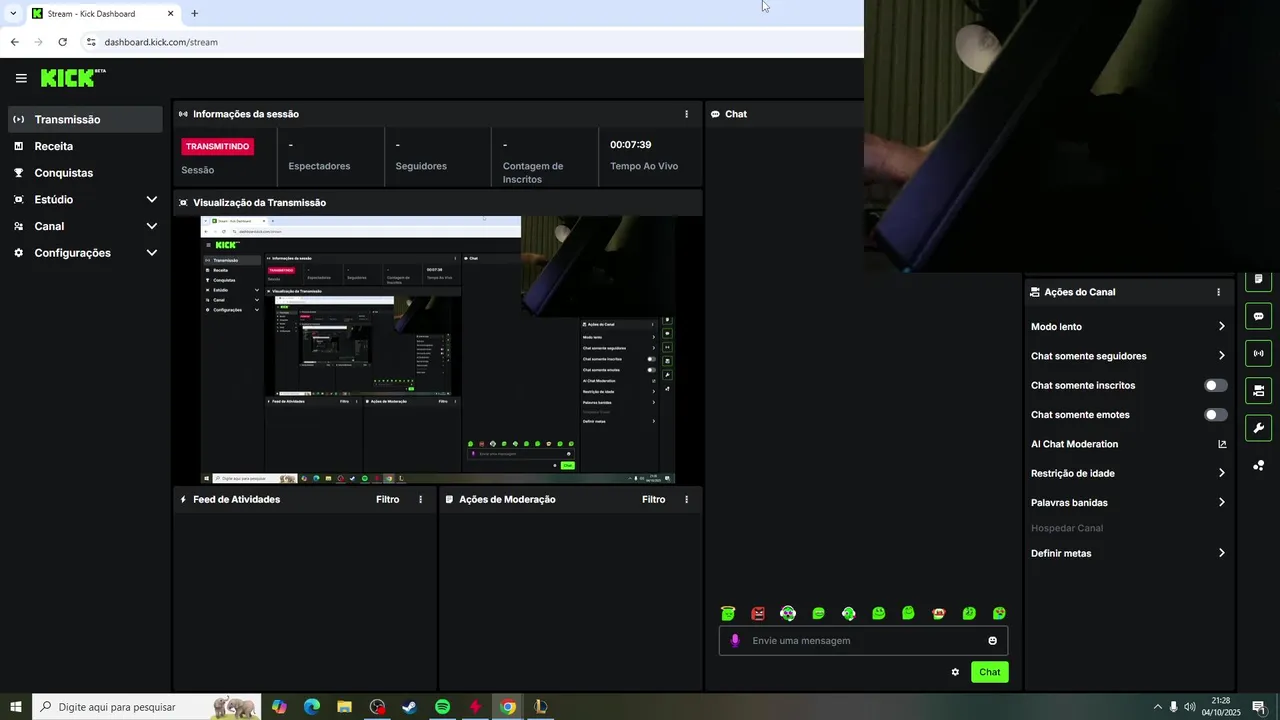Screen dimensions: 1280x720
Task: Close the Stream - Kick Dashboard tab
Action: pyautogui.click(x=170, y=14)
